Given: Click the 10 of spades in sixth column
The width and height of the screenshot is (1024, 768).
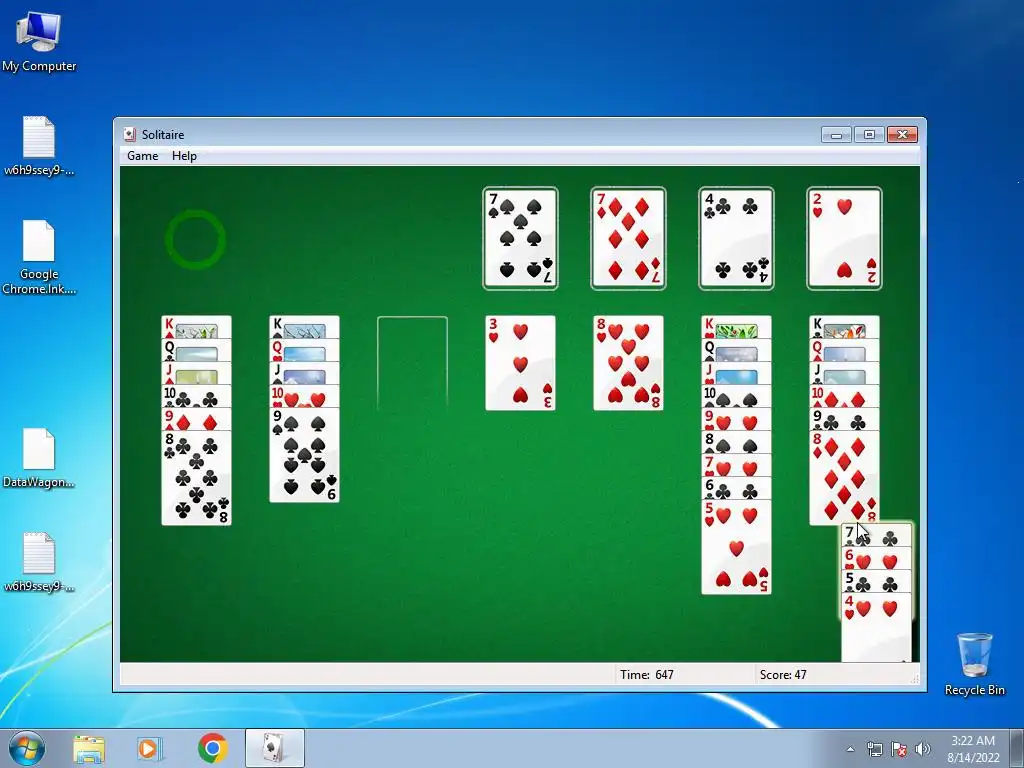Looking at the screenshot, I should tap(736, 396).
